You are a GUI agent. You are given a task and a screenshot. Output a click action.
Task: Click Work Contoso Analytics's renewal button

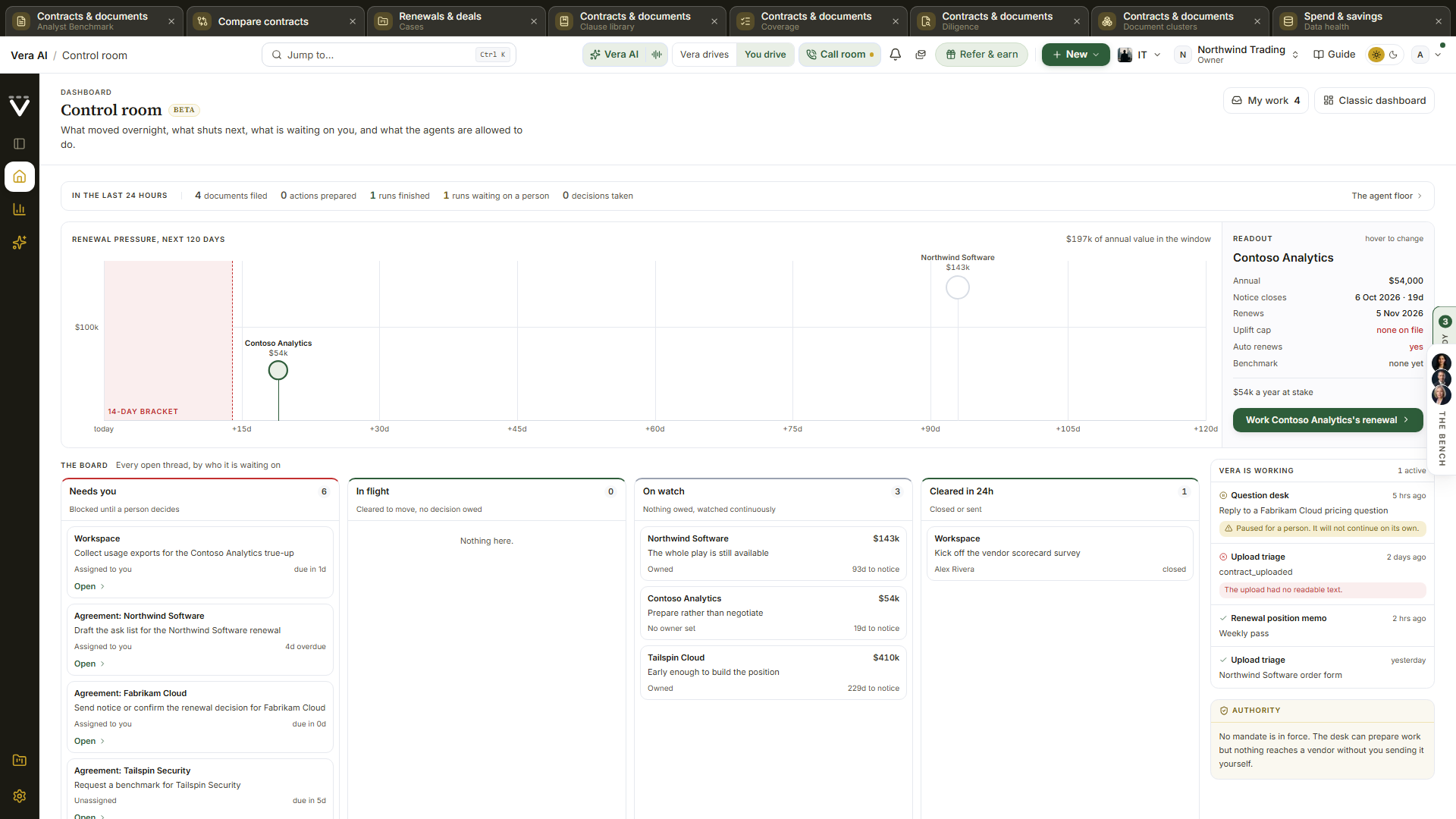[1327, 420]
